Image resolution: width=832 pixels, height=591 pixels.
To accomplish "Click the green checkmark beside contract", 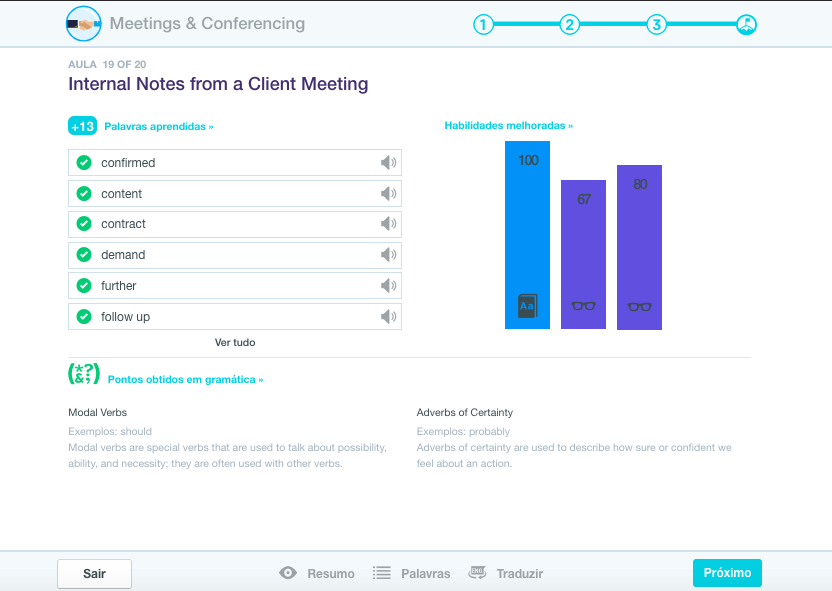I will (84, 224).
